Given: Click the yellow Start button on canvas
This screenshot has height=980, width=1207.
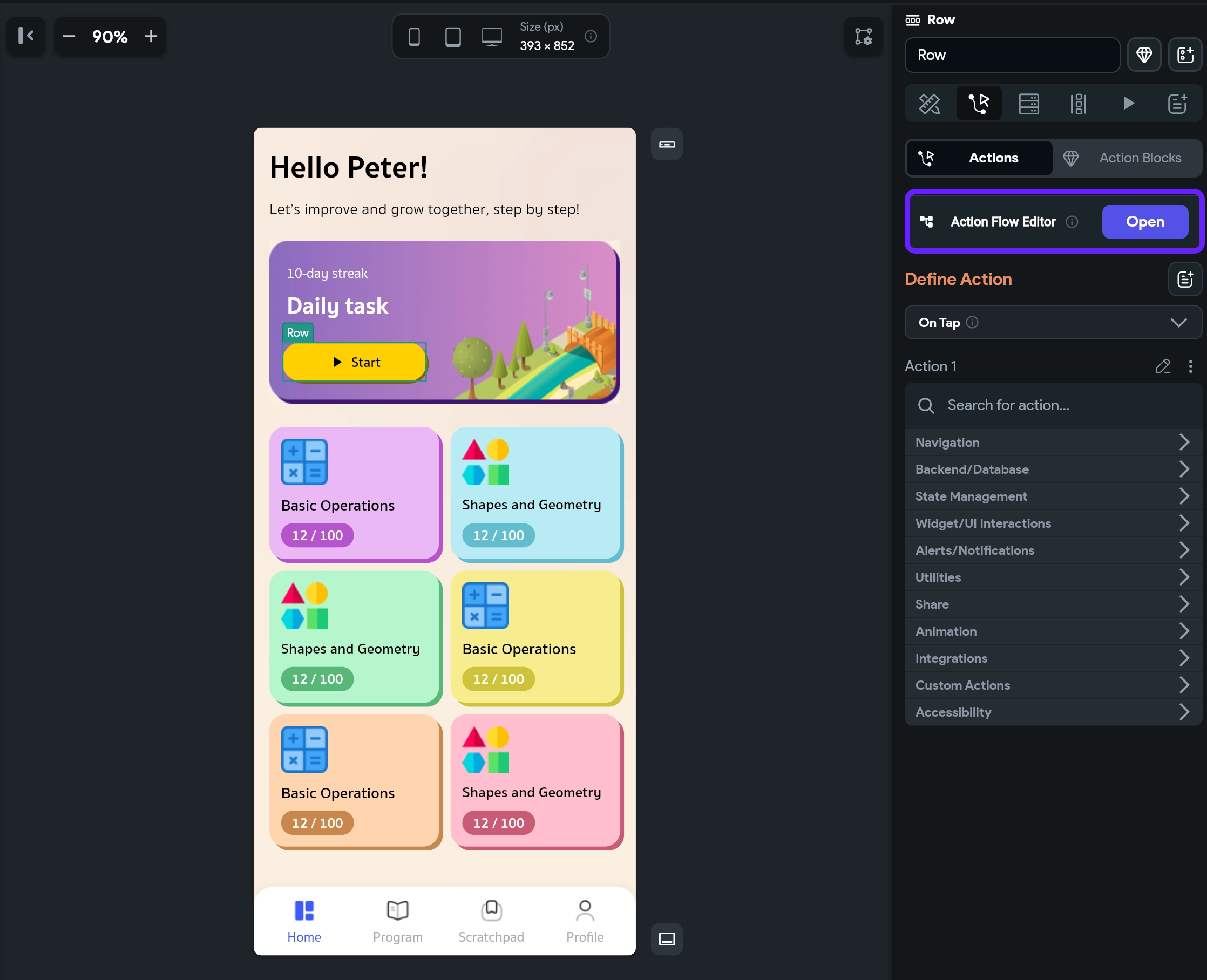Looking at the screenshot, I should (x=355, y=362).
